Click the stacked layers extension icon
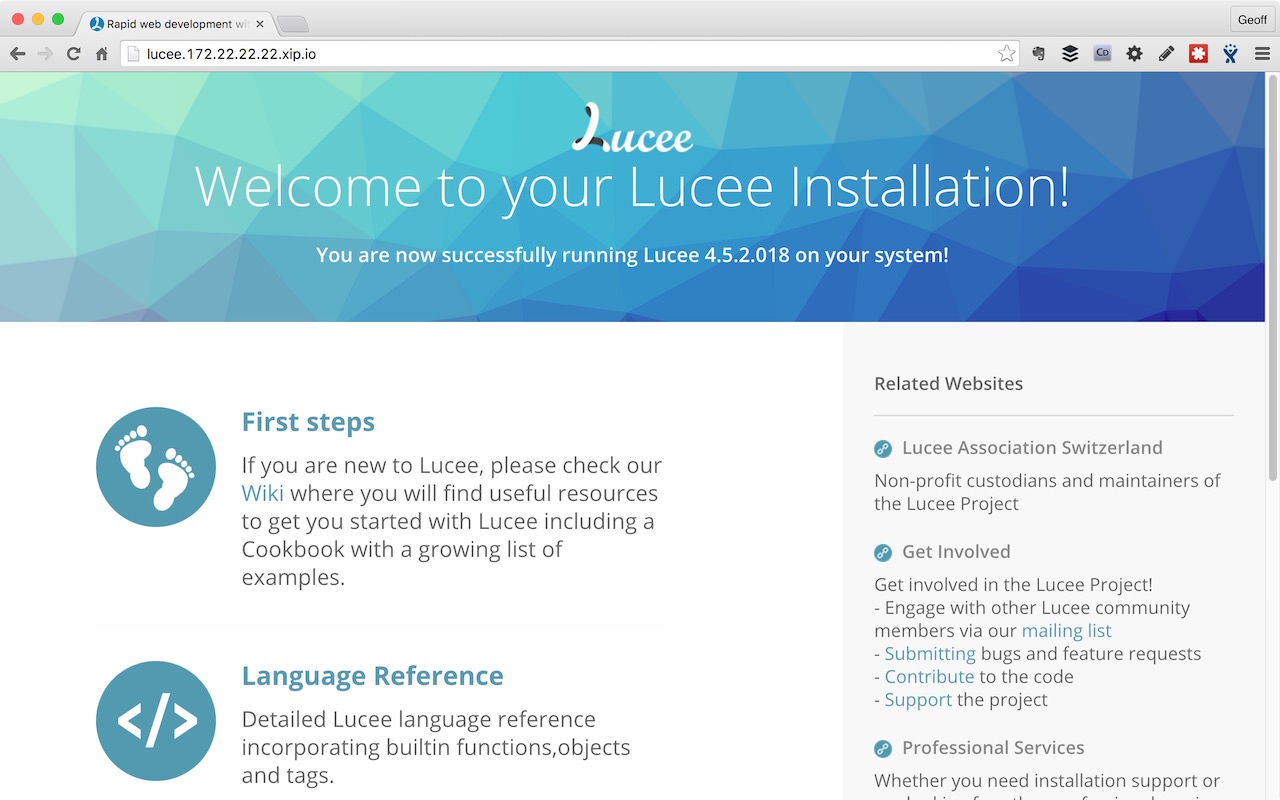This screenshot has width=1280, height=800. point(1070,53)
